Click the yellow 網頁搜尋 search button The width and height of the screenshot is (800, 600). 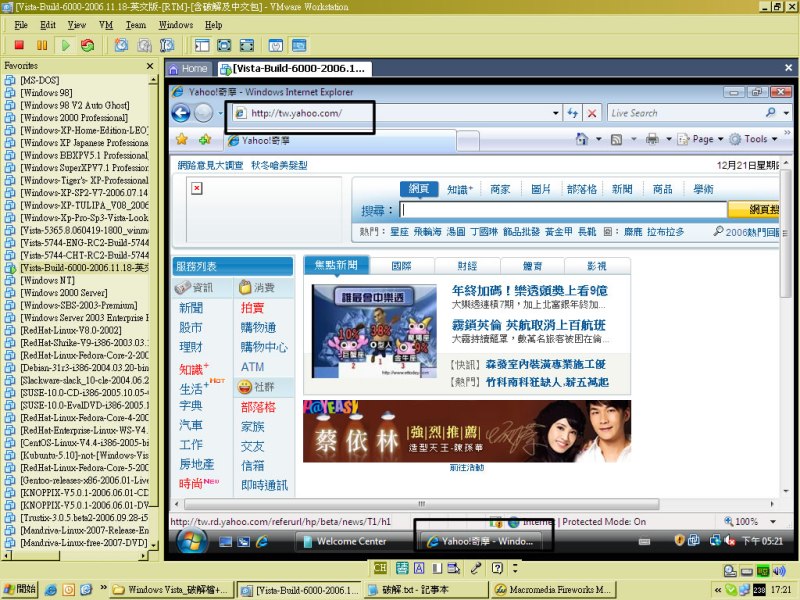(x=754, y=210)
